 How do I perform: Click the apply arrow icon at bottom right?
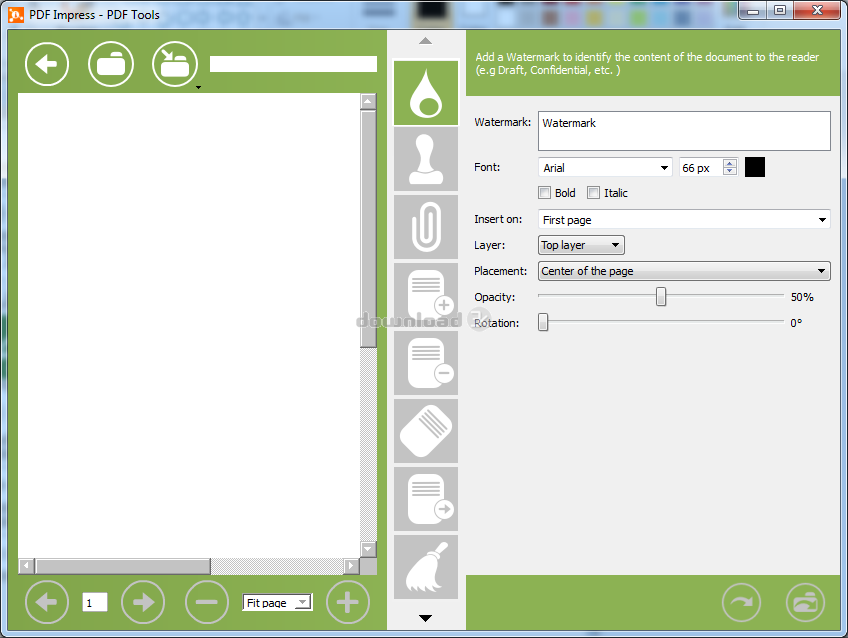pos(741,602)
